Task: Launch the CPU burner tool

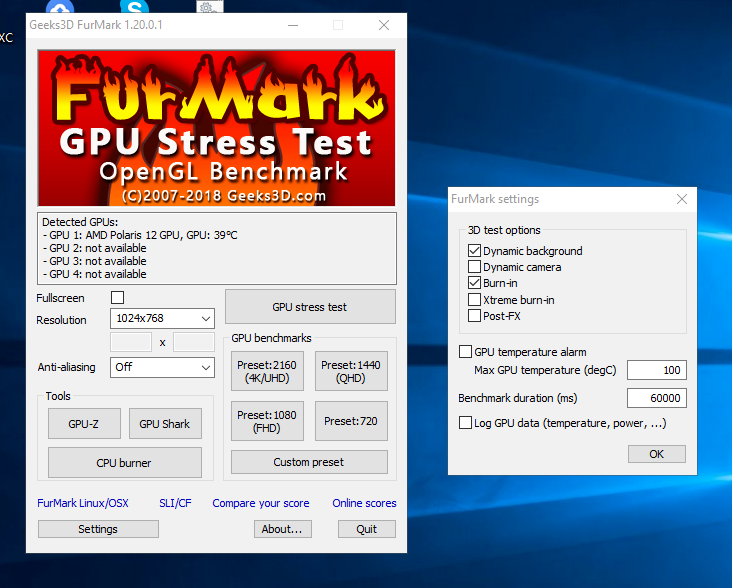Action: tap(125, 462)
